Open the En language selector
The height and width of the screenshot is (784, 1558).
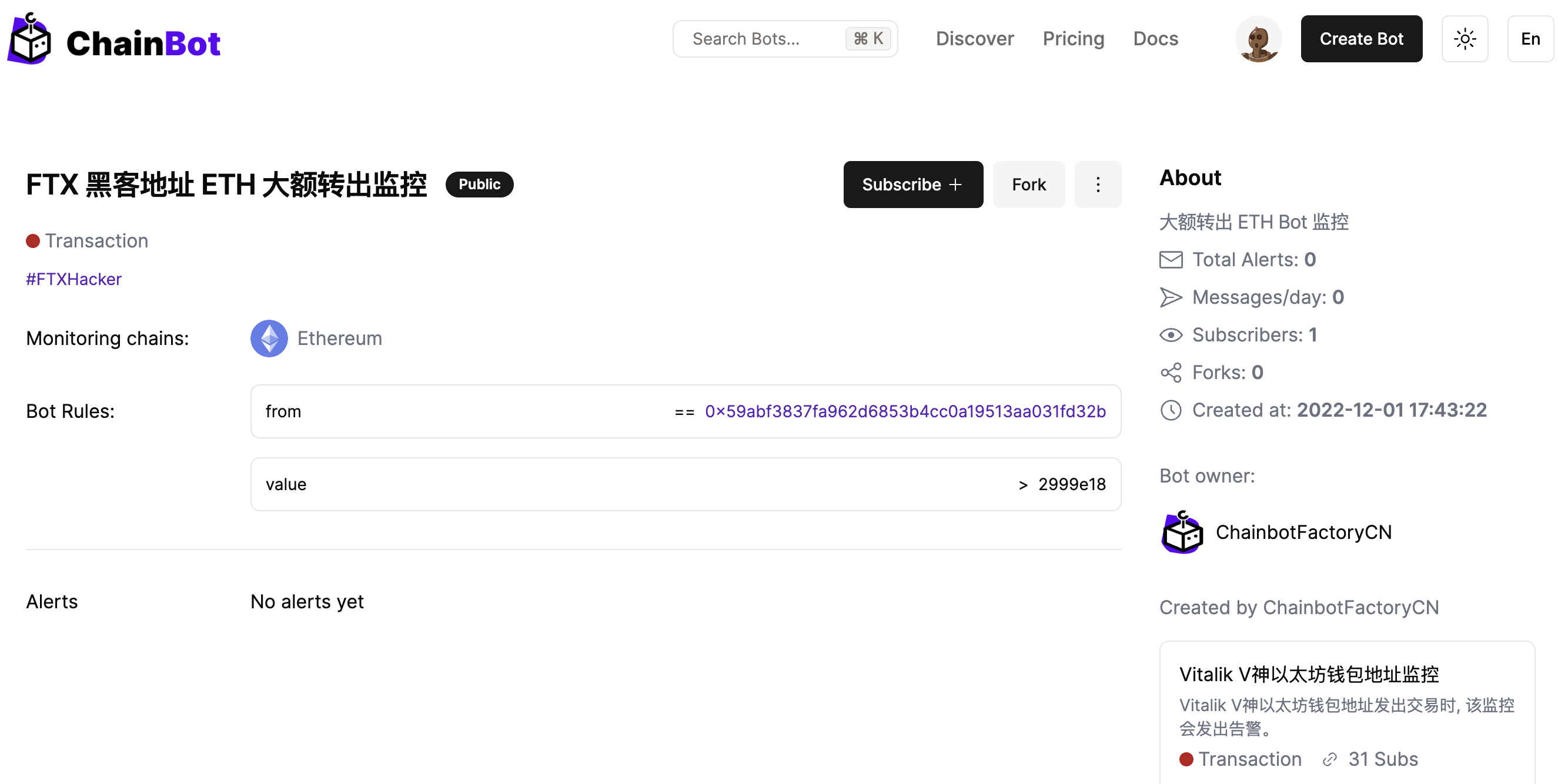pos(1530,39)
